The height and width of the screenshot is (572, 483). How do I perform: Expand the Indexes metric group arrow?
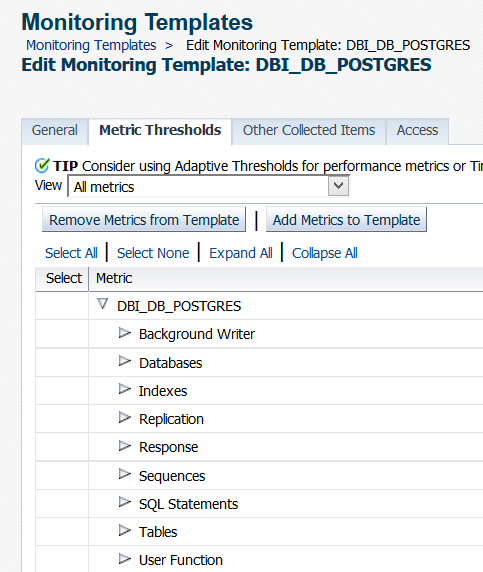(125, 390)
